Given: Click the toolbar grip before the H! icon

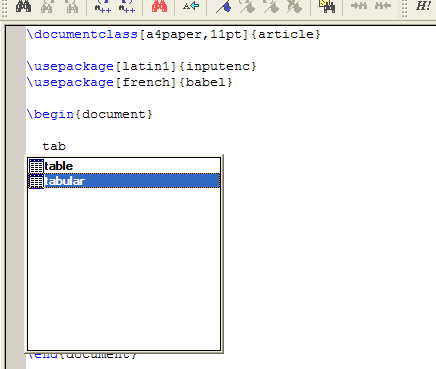Looking at the screenshot, I should pyautogui.click(x=404, y=7).
